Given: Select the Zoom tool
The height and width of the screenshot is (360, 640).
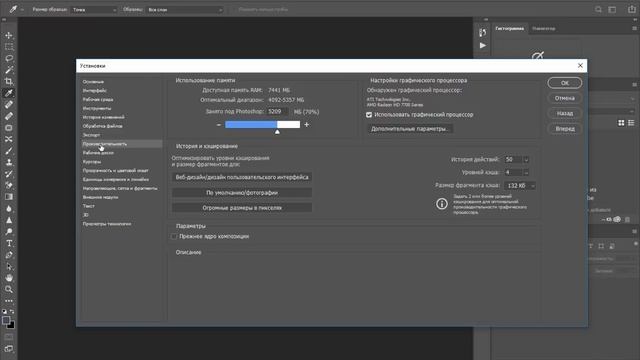Looking at the screenshot, I should [x=9, y=289].
